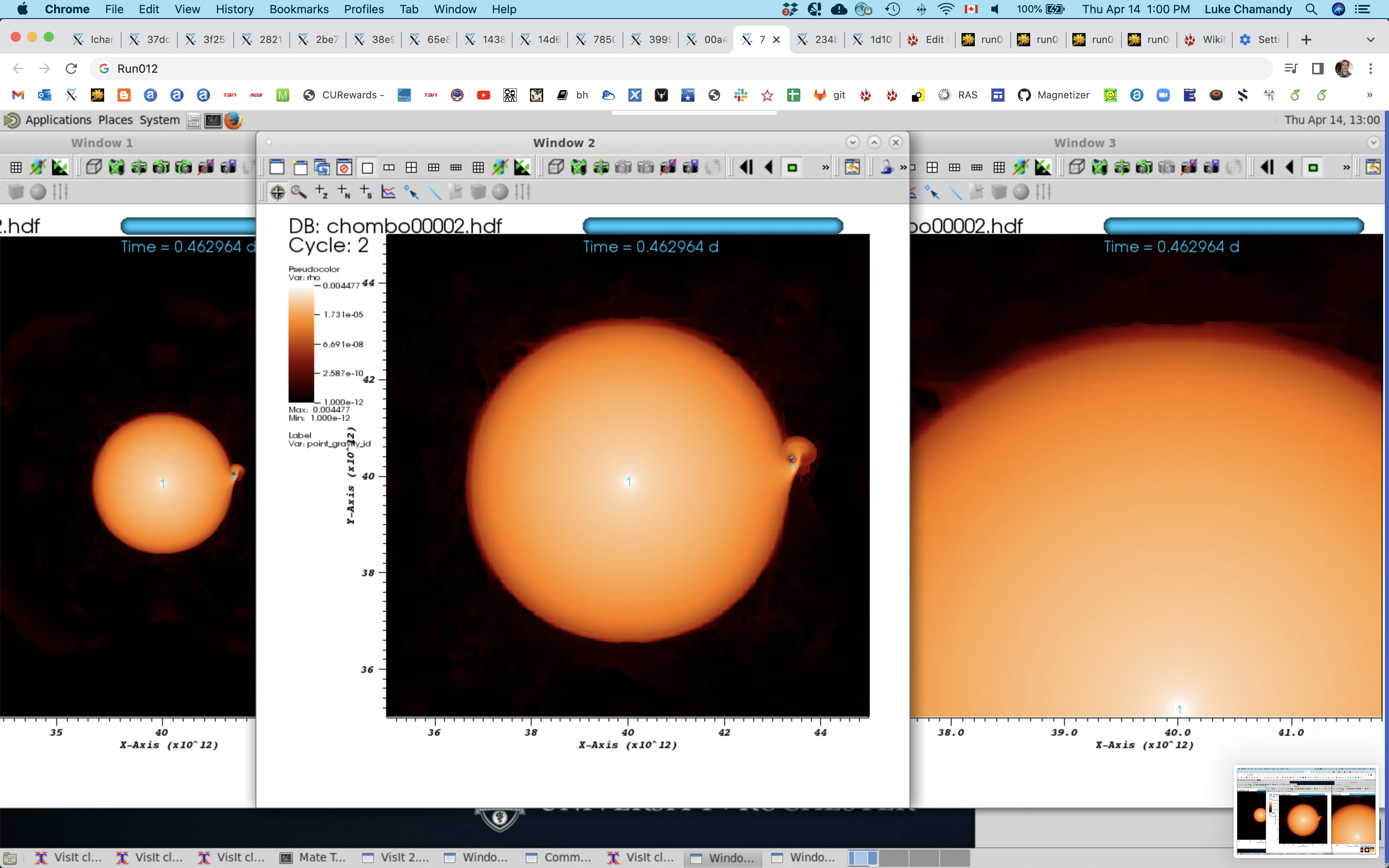
Task: Select the Navigate compass tool in Window 2
Action: point(277,192)
